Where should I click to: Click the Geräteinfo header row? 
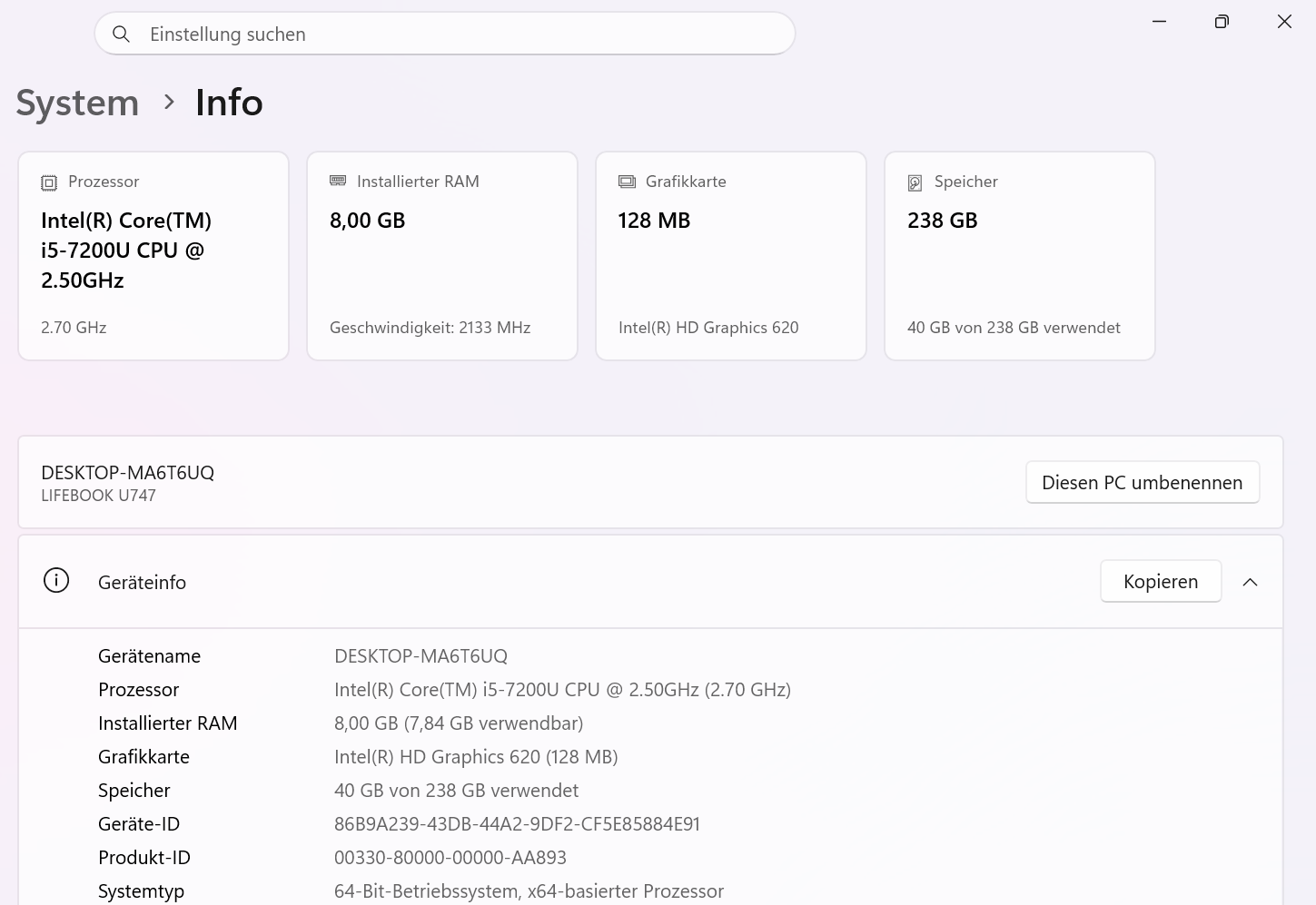coord(650,582)
